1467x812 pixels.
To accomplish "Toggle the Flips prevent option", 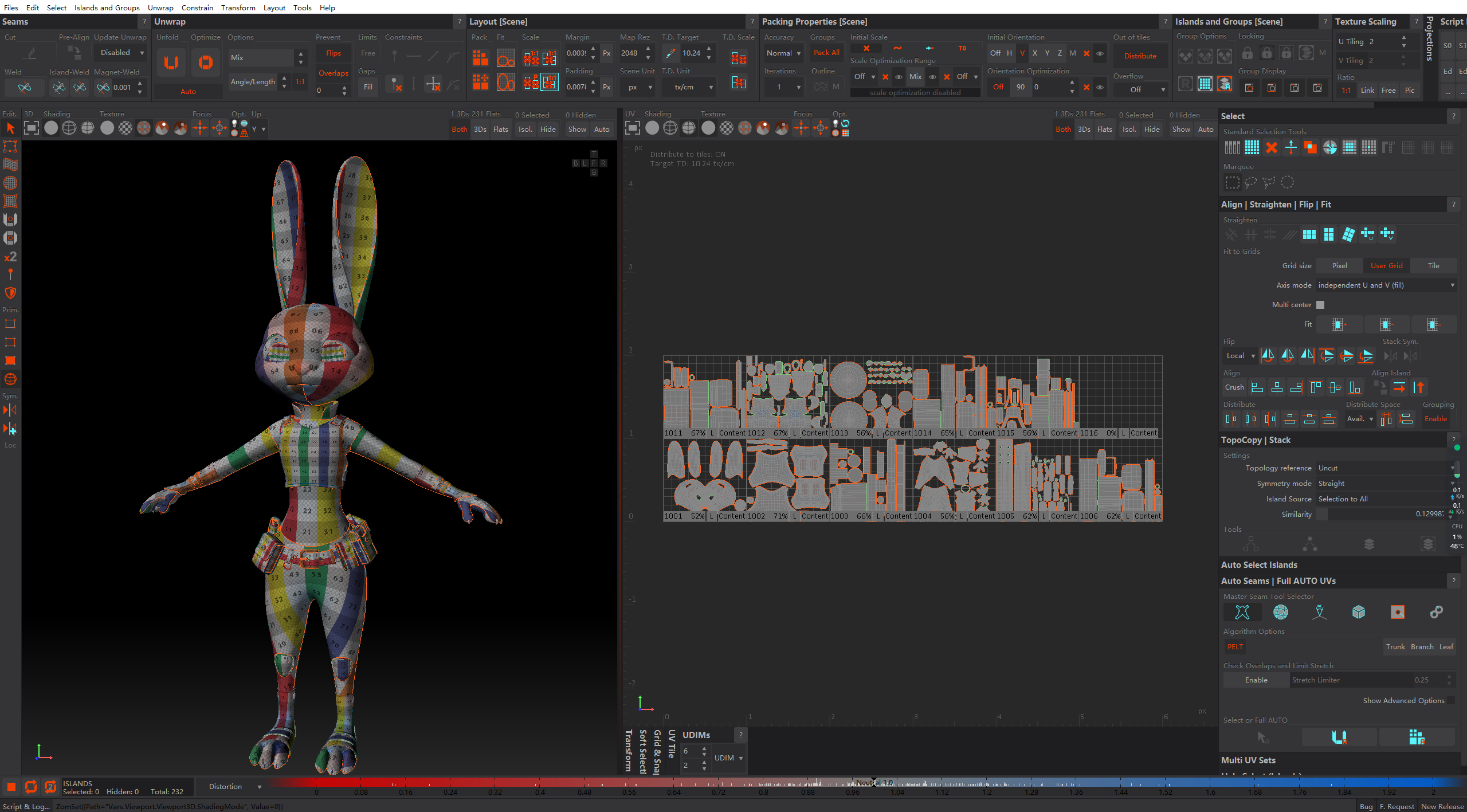I will (x=334, y=53).
